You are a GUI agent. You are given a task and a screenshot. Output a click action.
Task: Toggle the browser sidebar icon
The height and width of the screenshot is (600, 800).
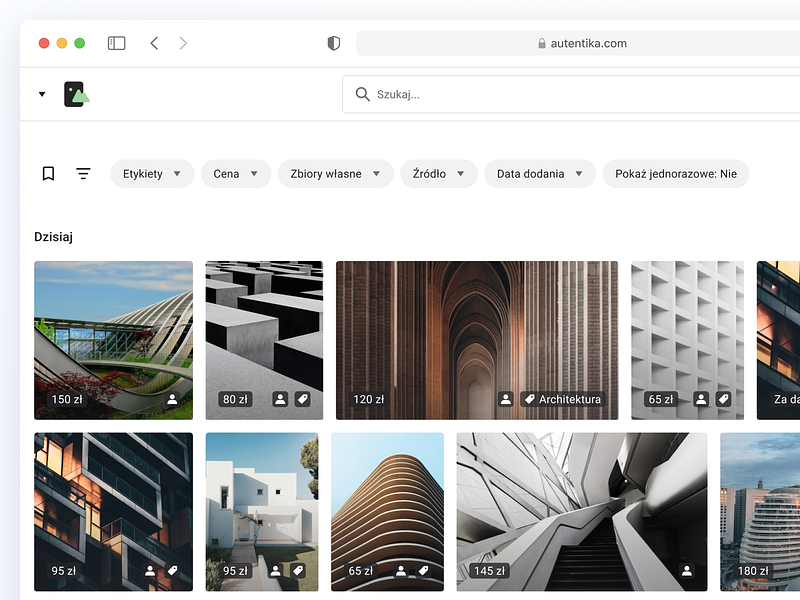tap(116, 43)
